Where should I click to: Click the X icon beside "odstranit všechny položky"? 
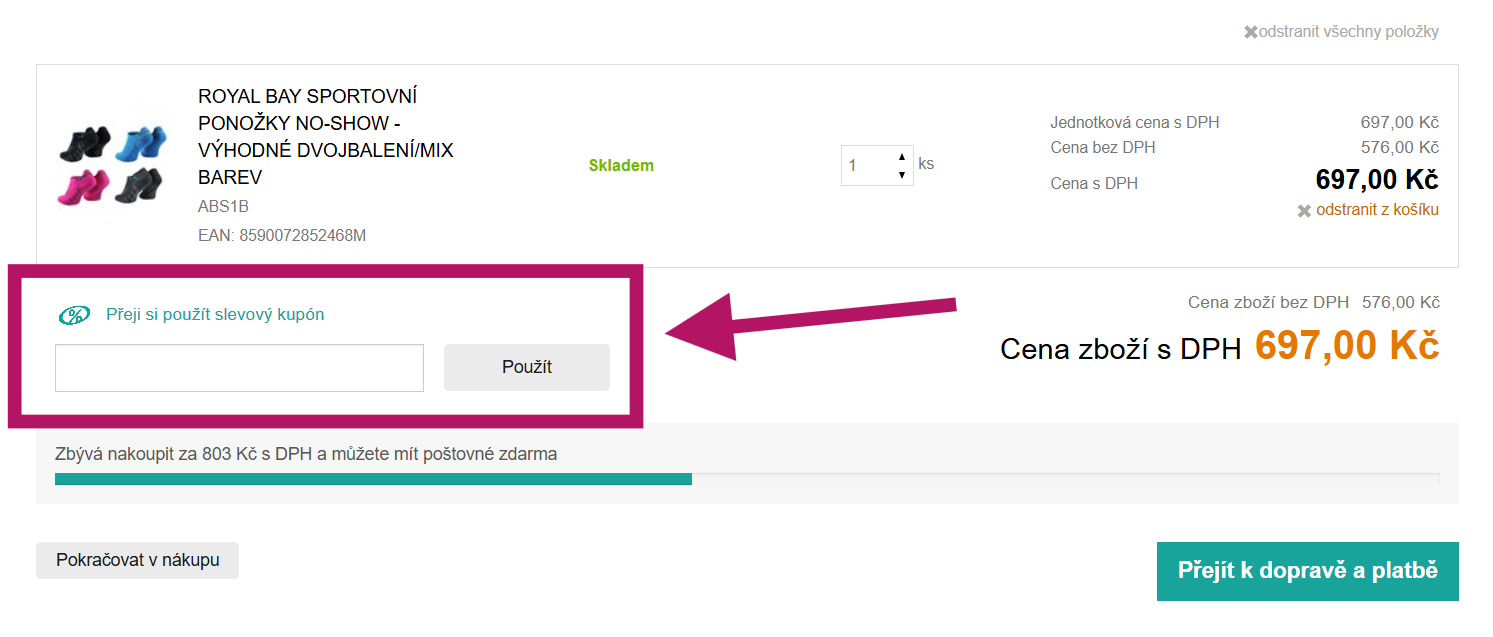tap(1250, 32)
